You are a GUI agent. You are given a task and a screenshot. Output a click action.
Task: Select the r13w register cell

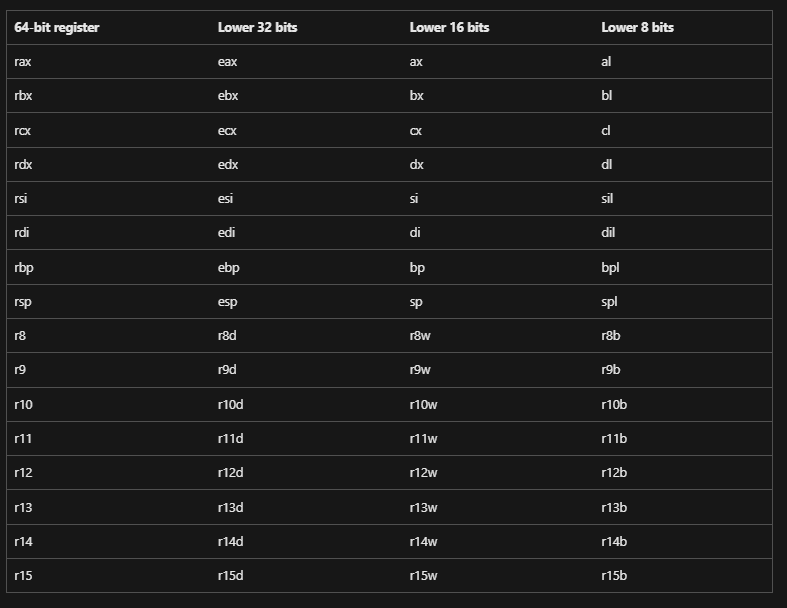coord(423,507)
